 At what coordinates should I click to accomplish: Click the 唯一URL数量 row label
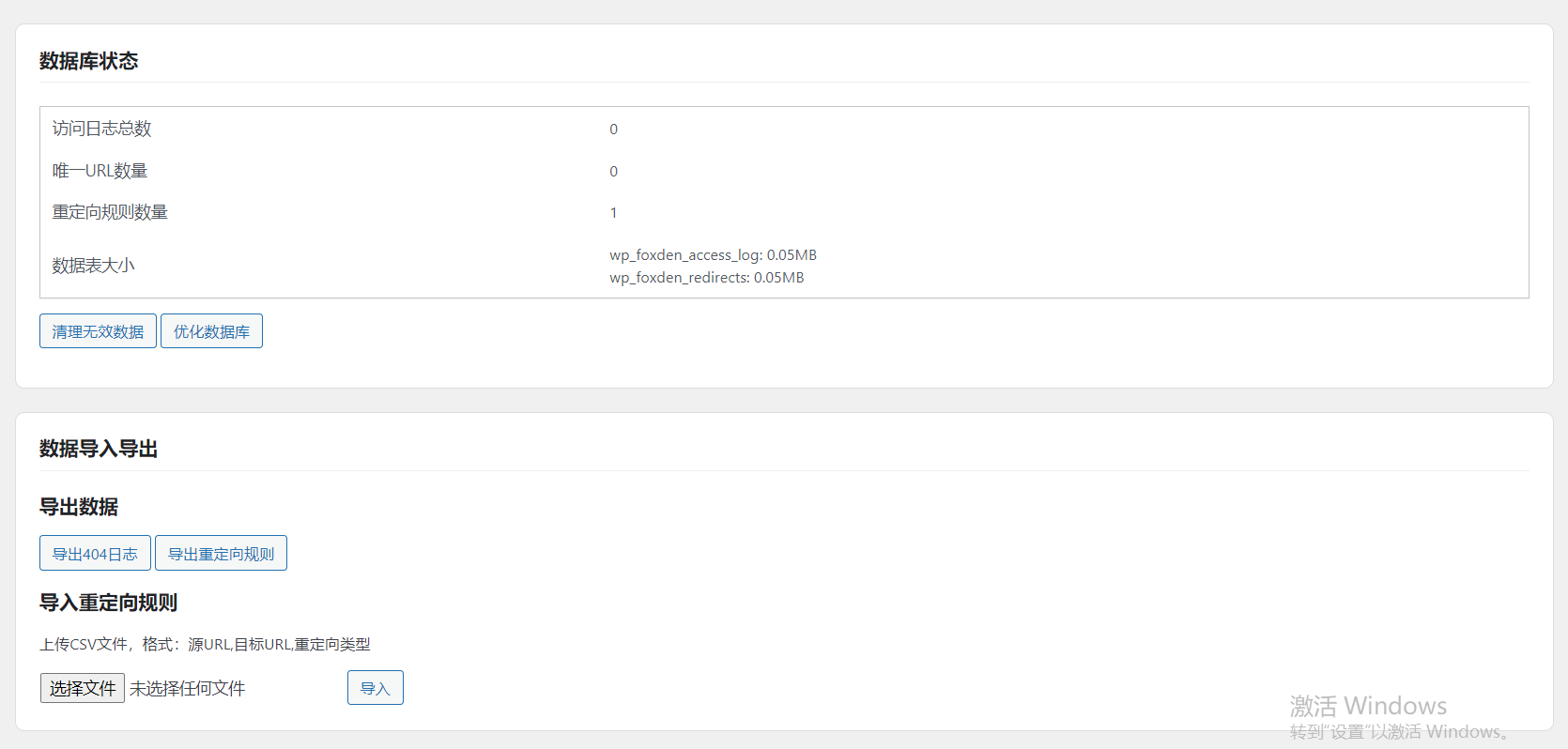100,171
